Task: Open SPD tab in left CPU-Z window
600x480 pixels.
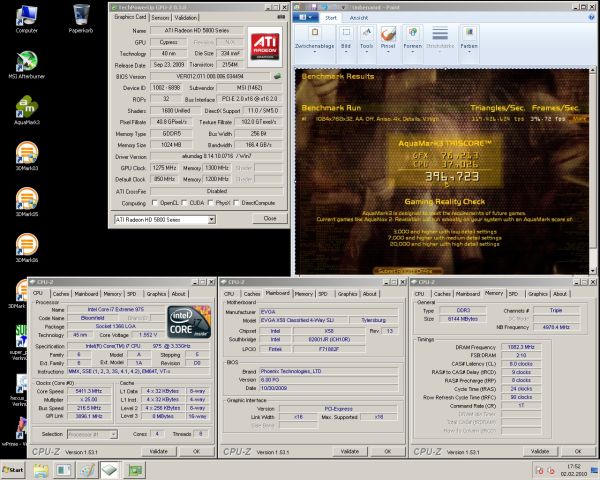Action: coord(132,294)
